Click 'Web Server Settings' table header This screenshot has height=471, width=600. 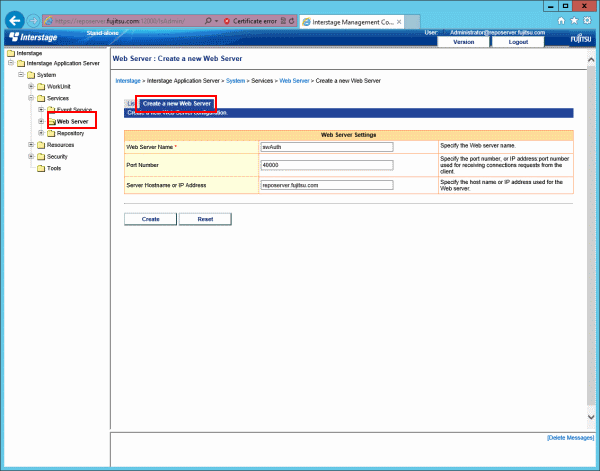pyautogui.click(x=349, y=135)
